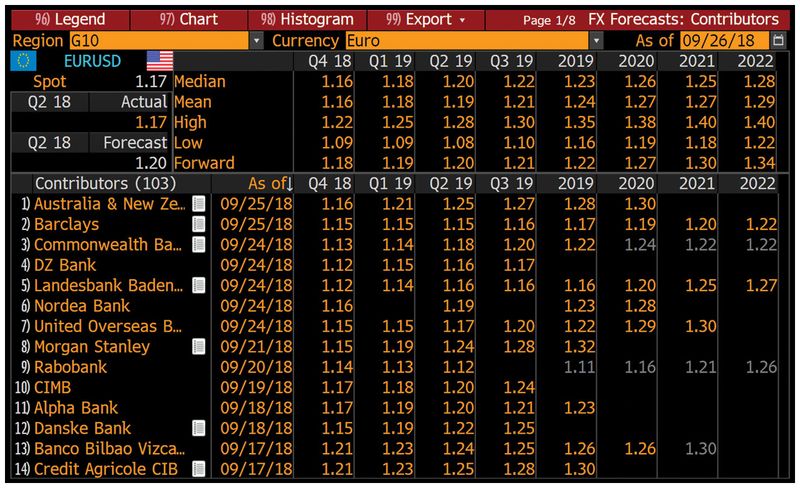Click the Nordea Bank contributor link

pyautogui.click(x=82, y=306)
